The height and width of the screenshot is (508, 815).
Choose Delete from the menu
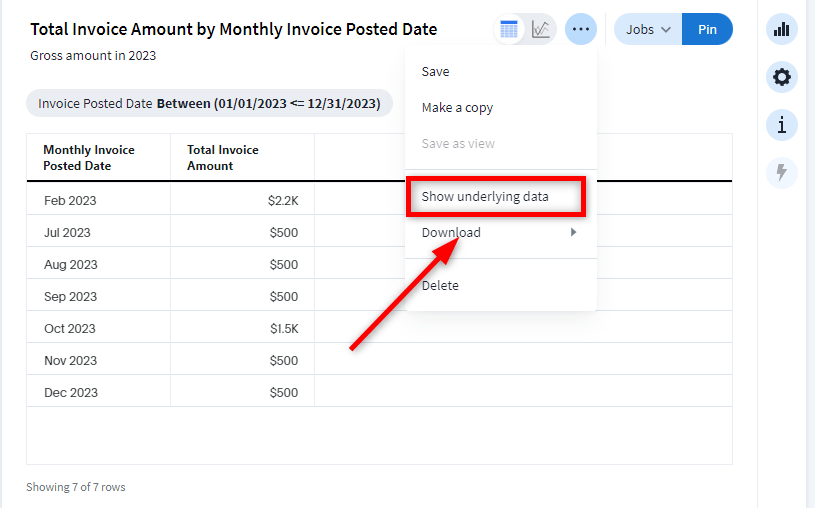(440, 286)
